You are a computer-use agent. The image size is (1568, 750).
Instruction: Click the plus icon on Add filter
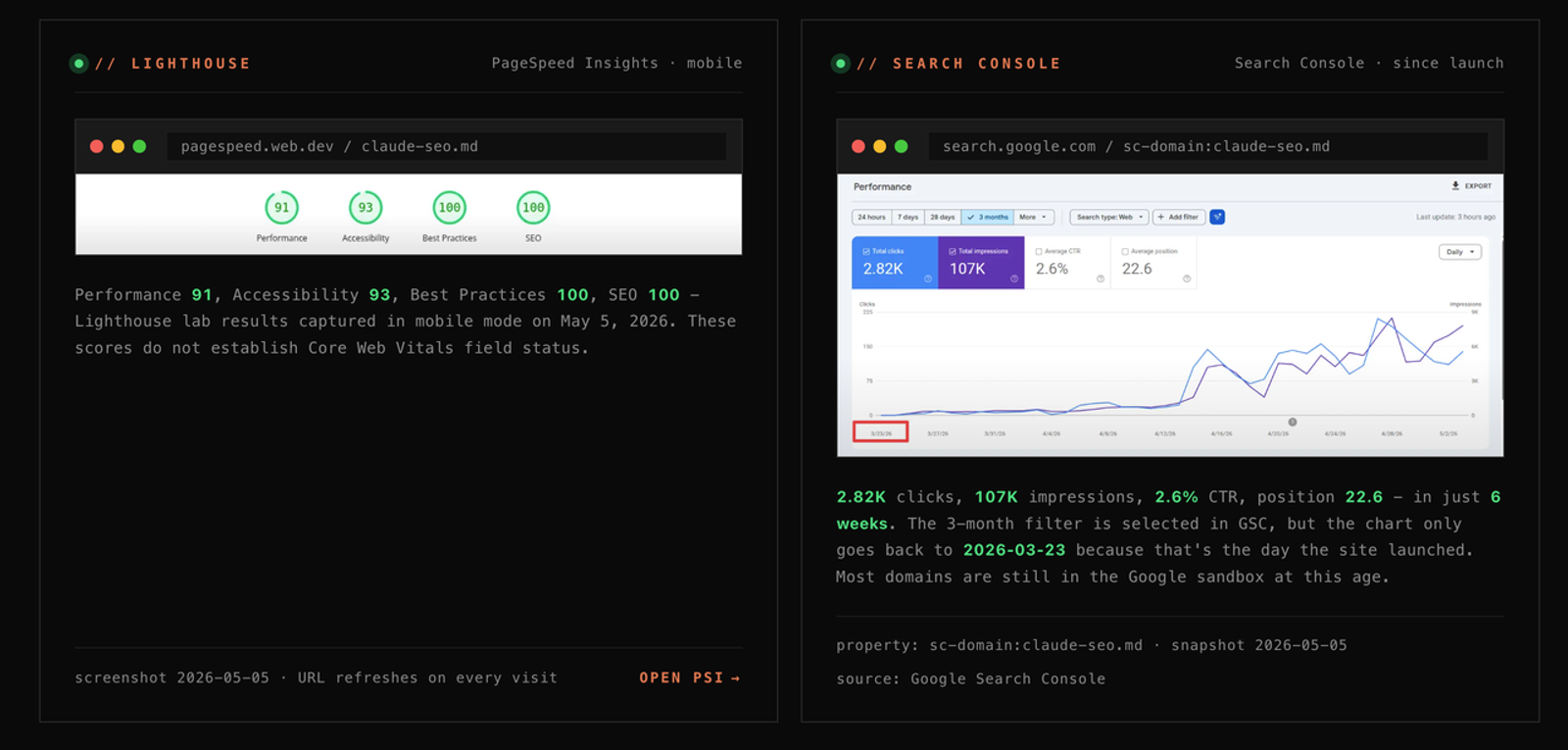[x=1161, y=218]
